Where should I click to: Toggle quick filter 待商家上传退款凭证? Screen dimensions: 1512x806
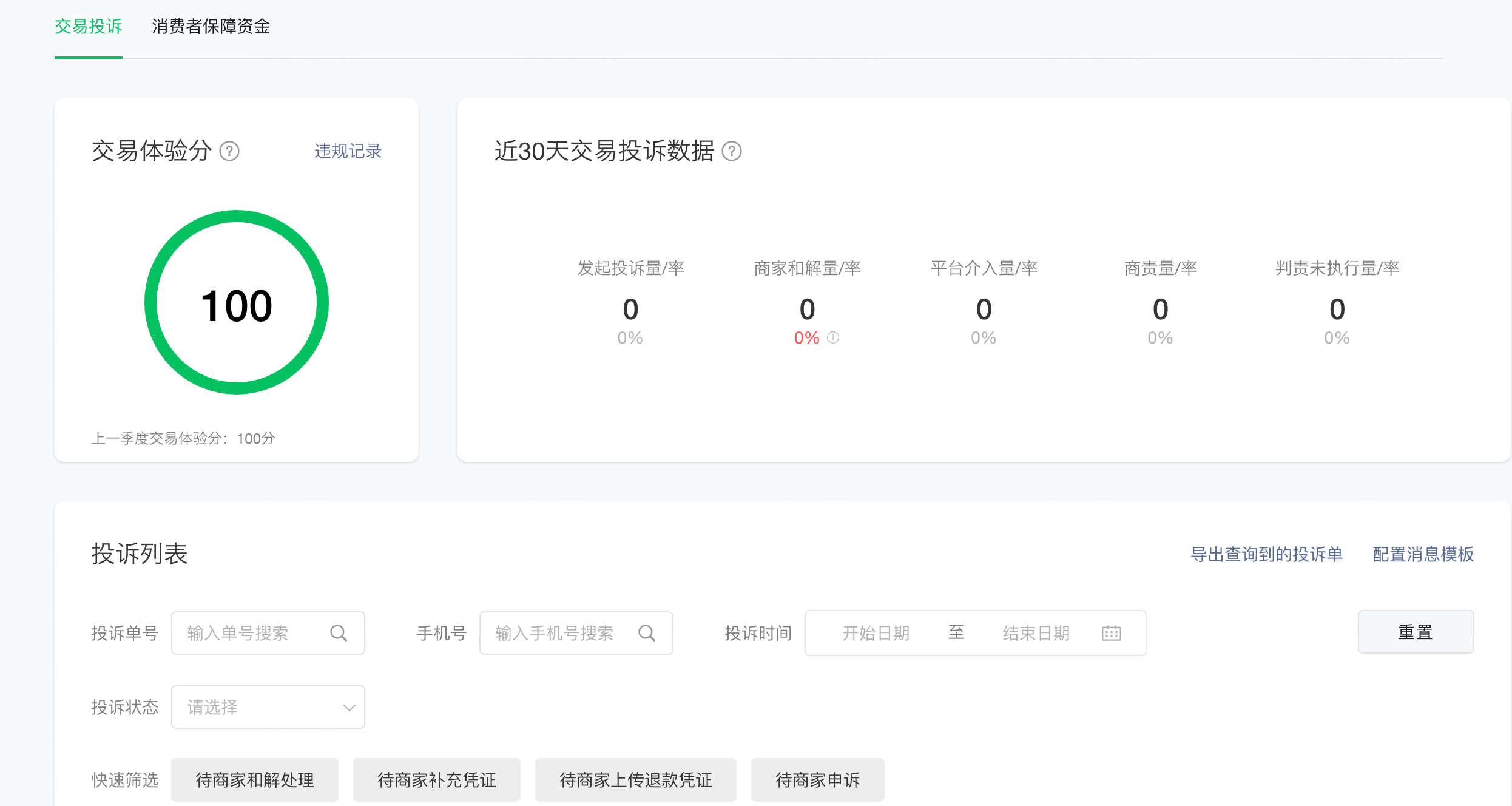coord(635,779)
